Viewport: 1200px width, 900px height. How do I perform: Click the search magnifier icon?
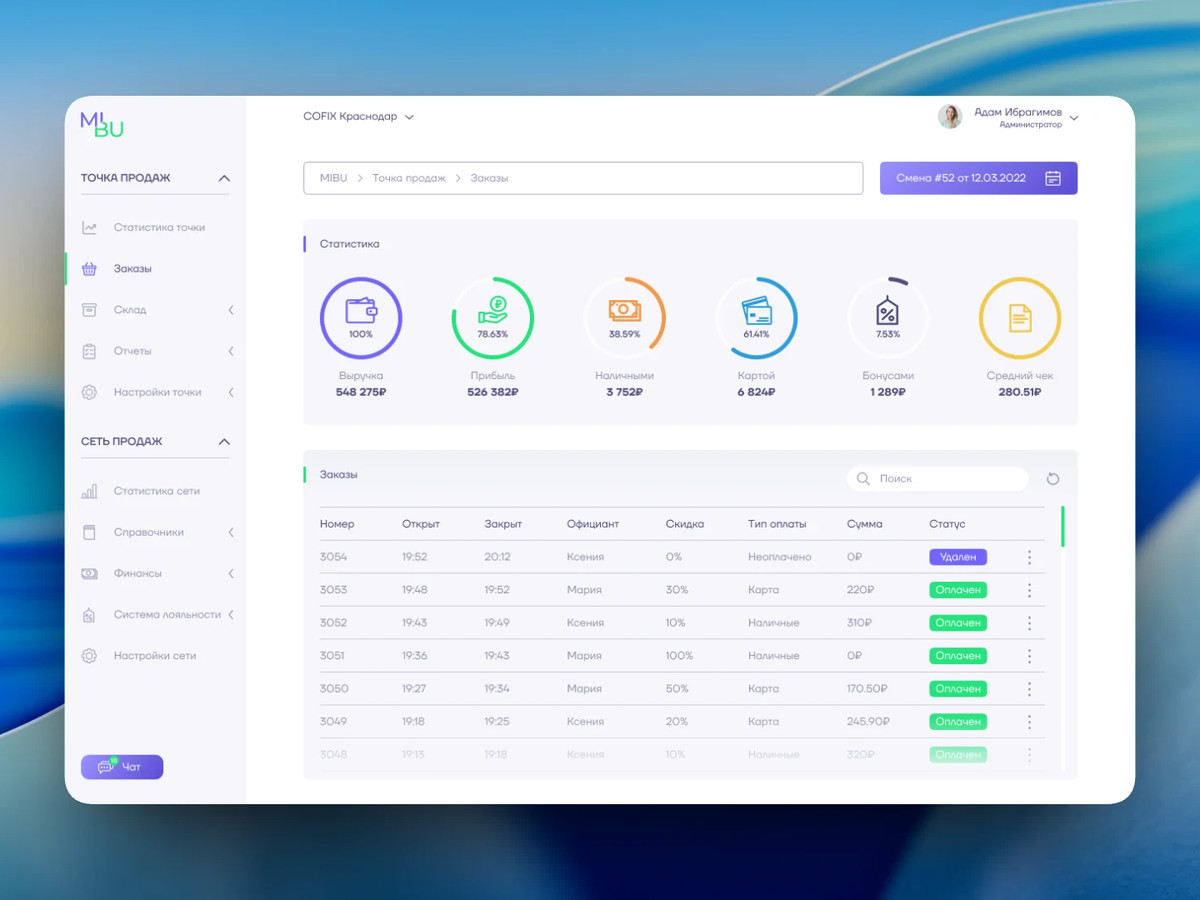[x=863, y=479]
